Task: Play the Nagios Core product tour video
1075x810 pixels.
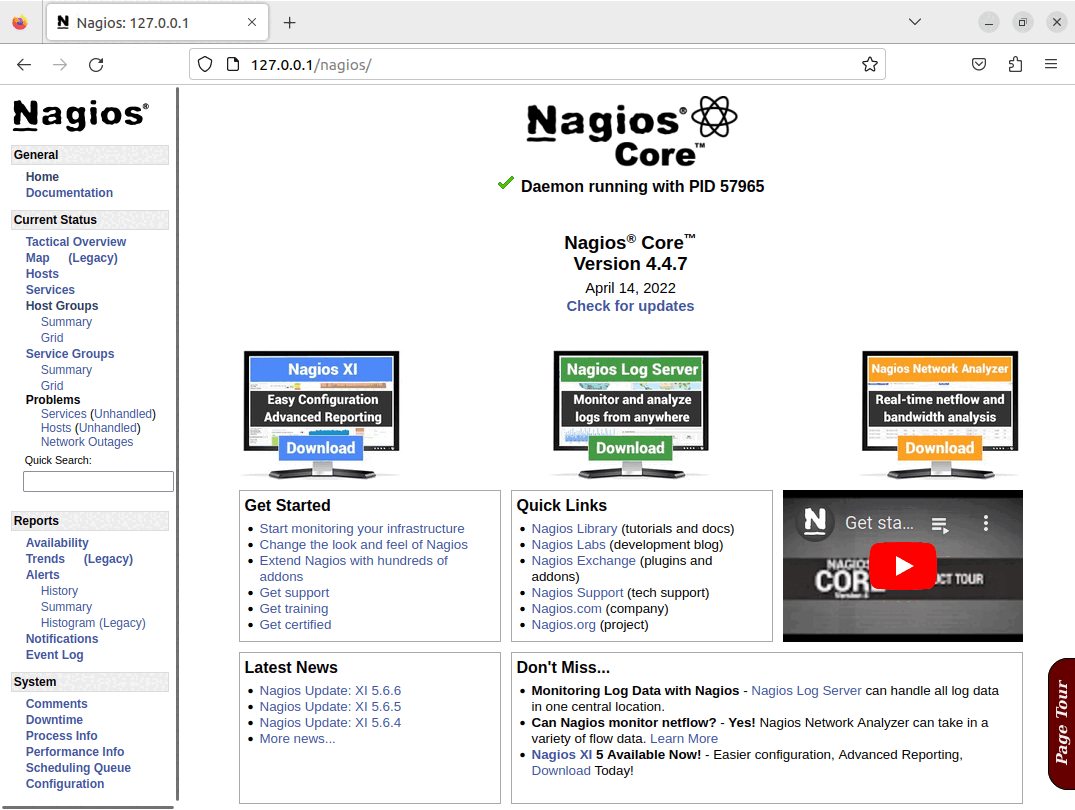Action: (x=902, y=565)
